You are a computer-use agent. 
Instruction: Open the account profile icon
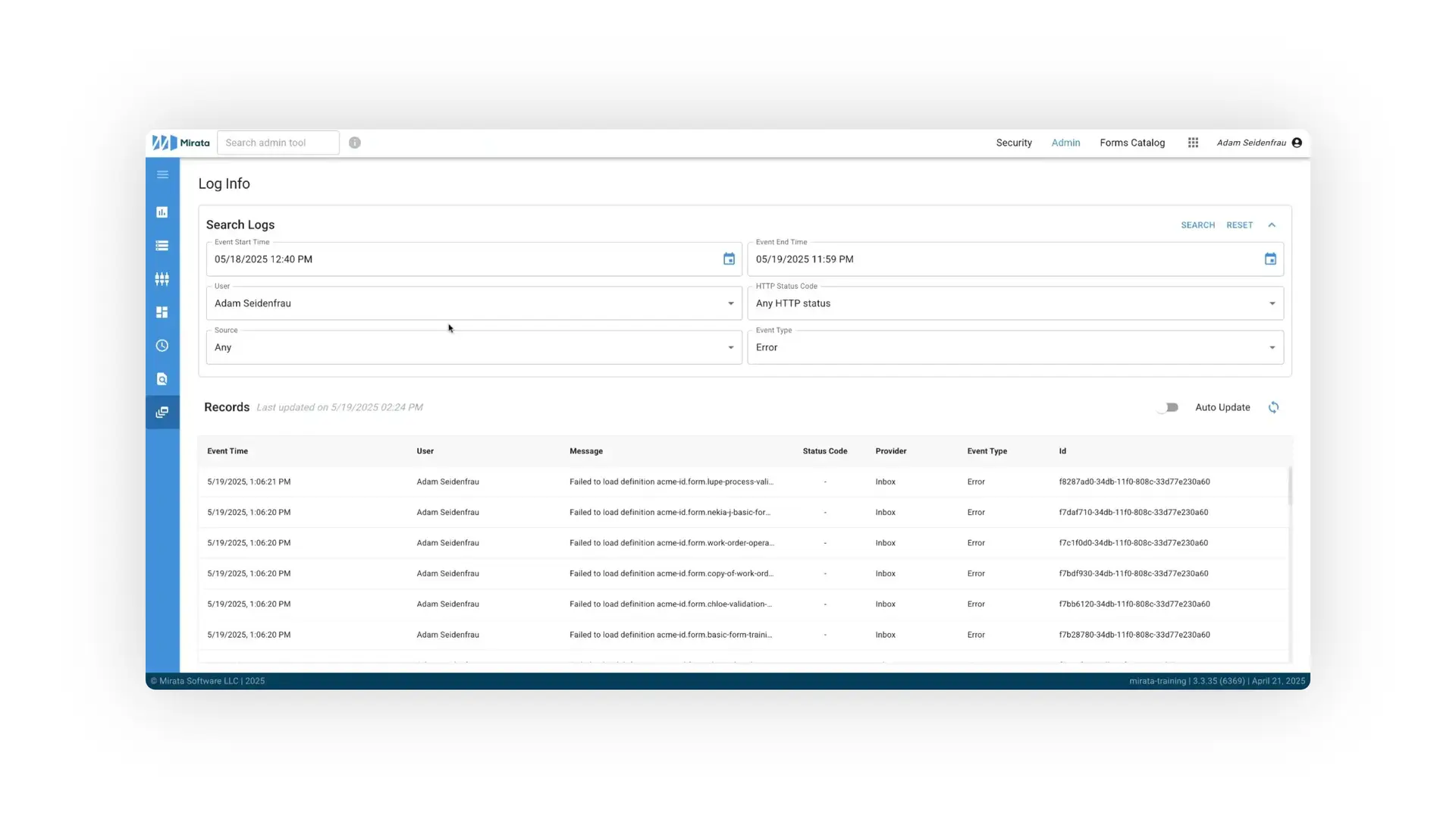(x=1297, y=143)
